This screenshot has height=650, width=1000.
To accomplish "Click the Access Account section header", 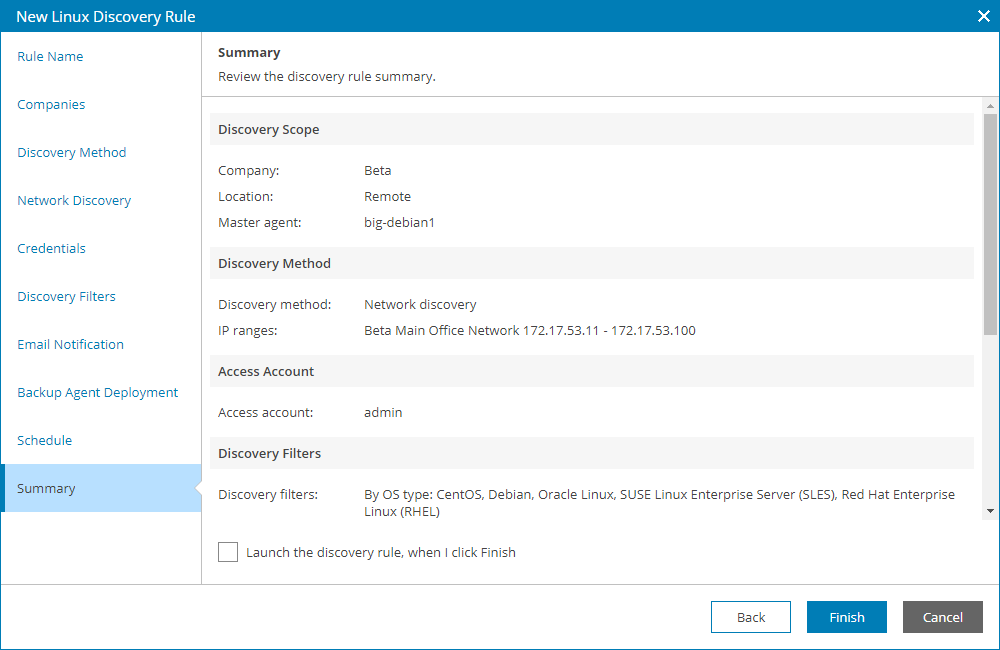I will pyautogui.click(x=266, y=371).
